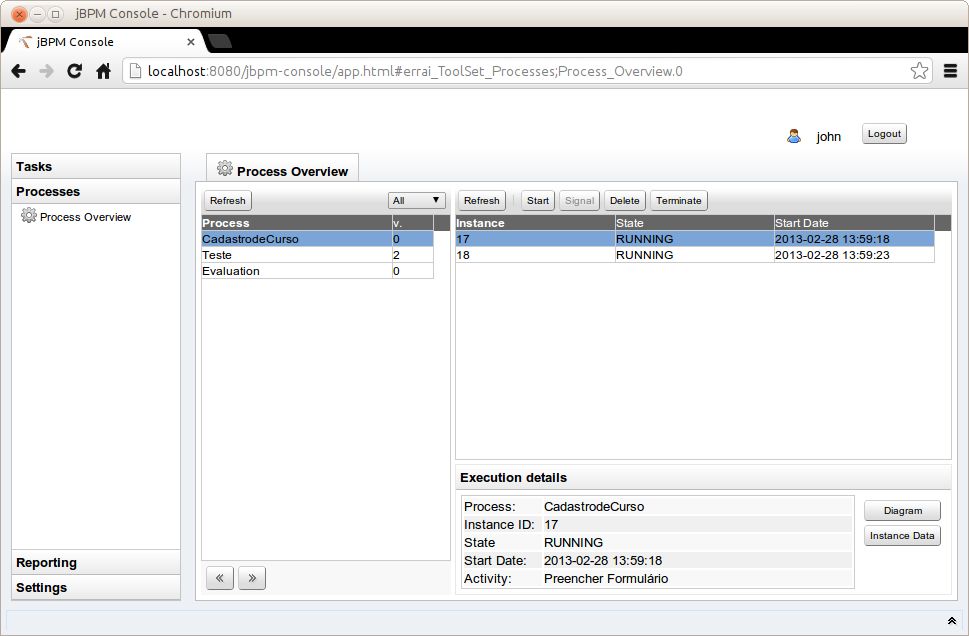Reload the page with the refresh icon
Screen dimensions: 969x636
click(x=74, y=71)
